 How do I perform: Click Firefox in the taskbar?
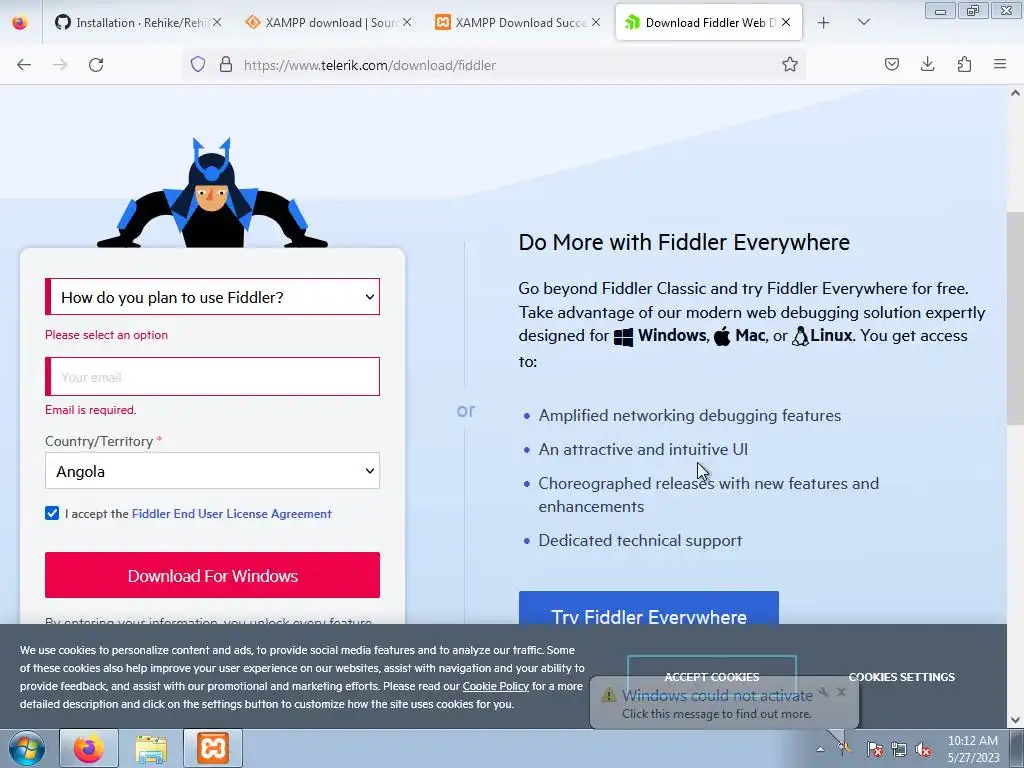tap(89, 748)
